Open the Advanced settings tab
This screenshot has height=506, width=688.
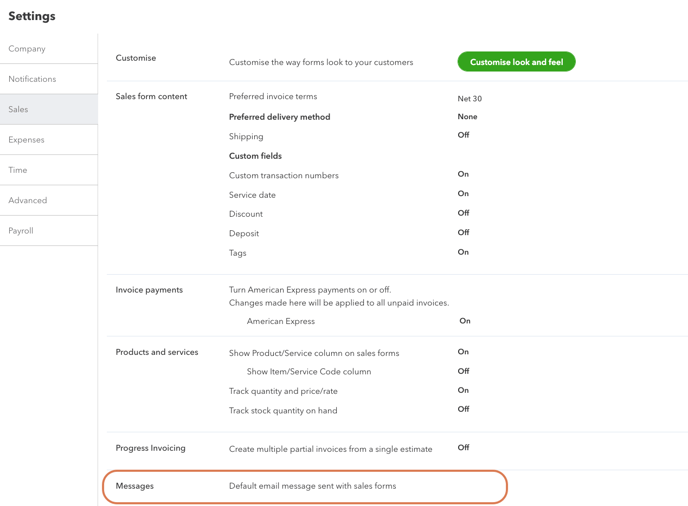coord(49,200)
